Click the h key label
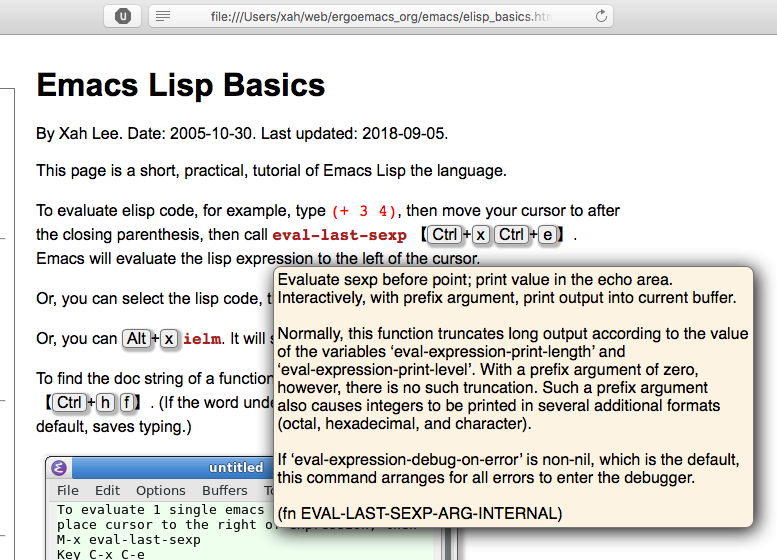The image size is (777, 560). pos(106,402)
